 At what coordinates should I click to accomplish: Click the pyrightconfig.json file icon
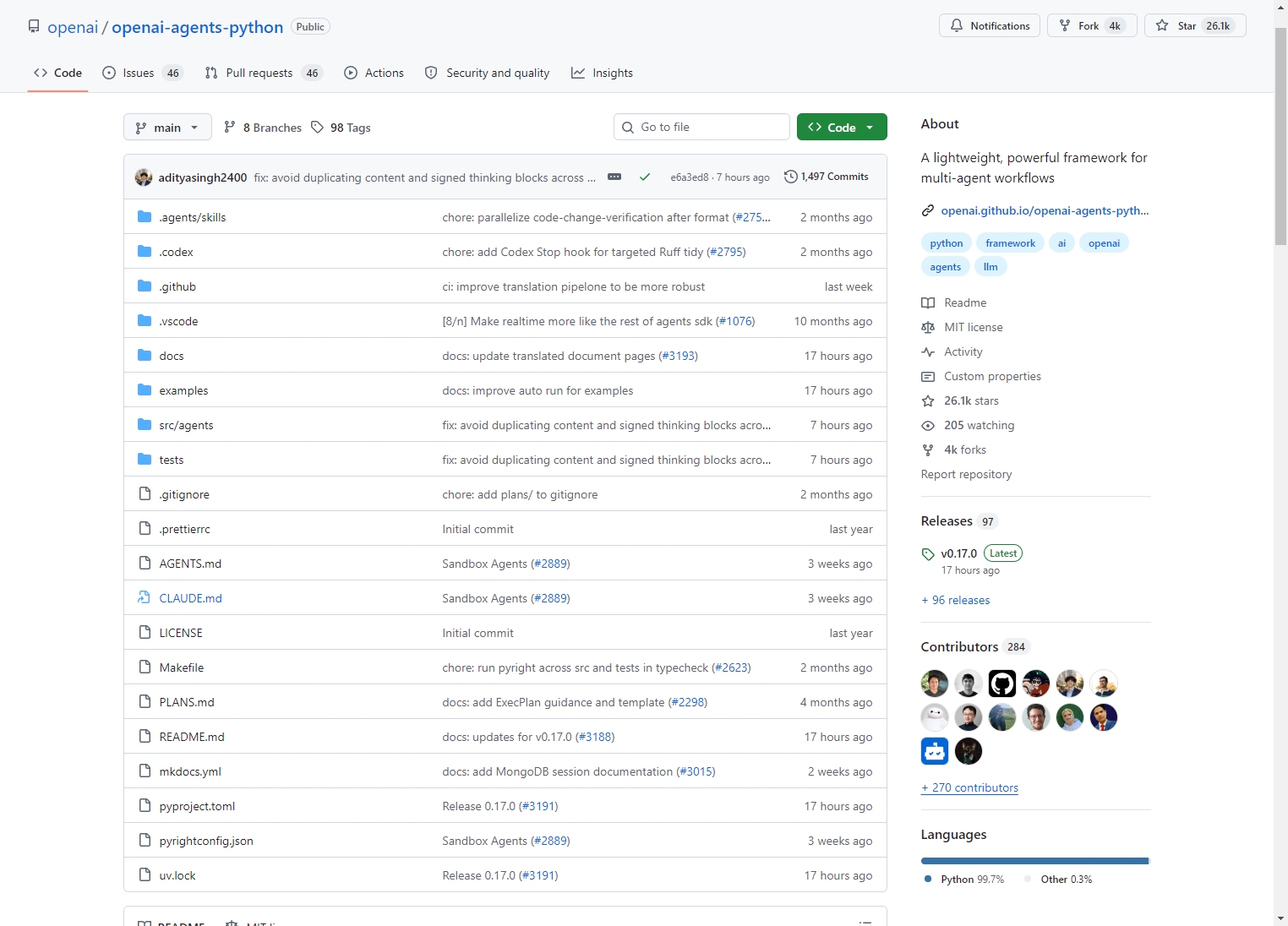[x=145, y=840]
